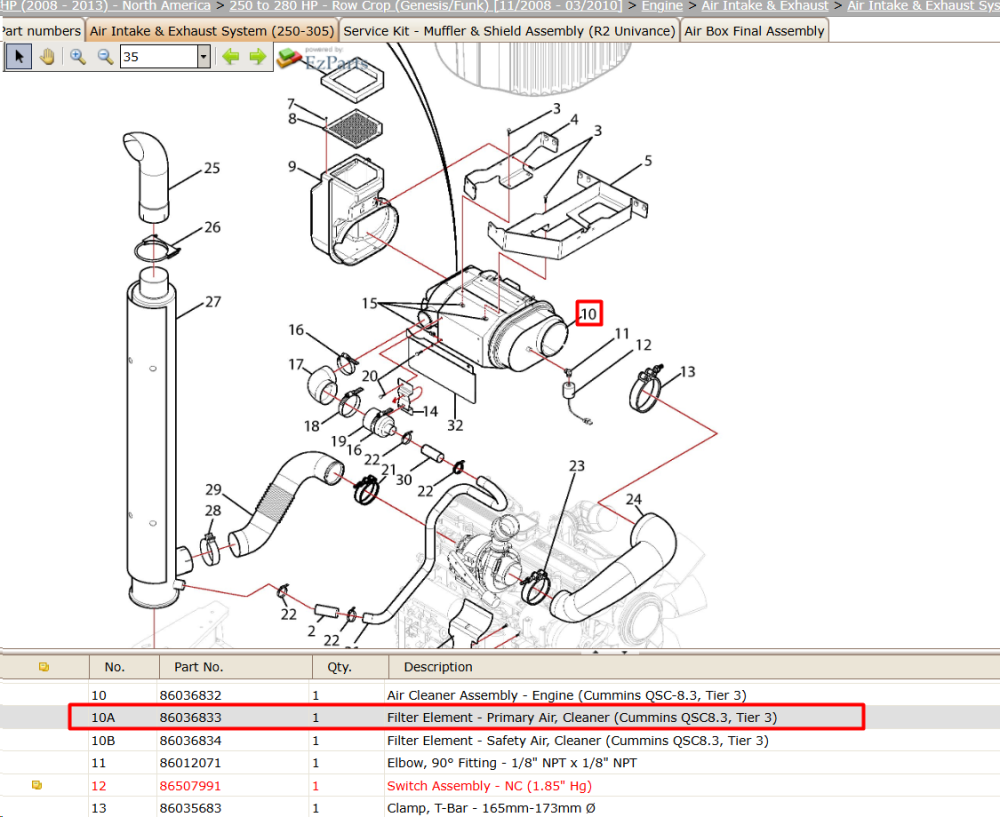
Task: Follow the first Air Intake & Exhaust breadcrumb
Action: (x=765, y=6)
